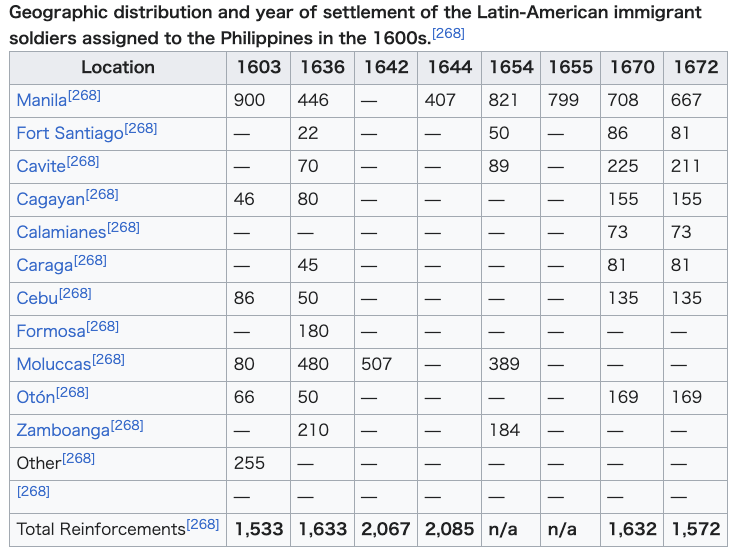The height and width of the screenshot is (556, 736).
Task: Click the 1603 column header
Action: pos(259,68)
